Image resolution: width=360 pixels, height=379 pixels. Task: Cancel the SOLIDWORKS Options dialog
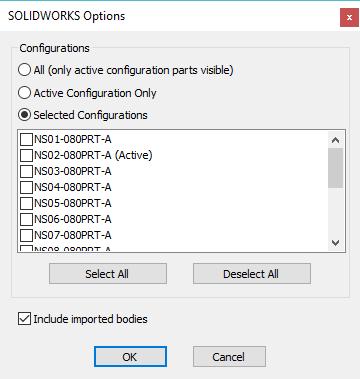tap(229, 357)
